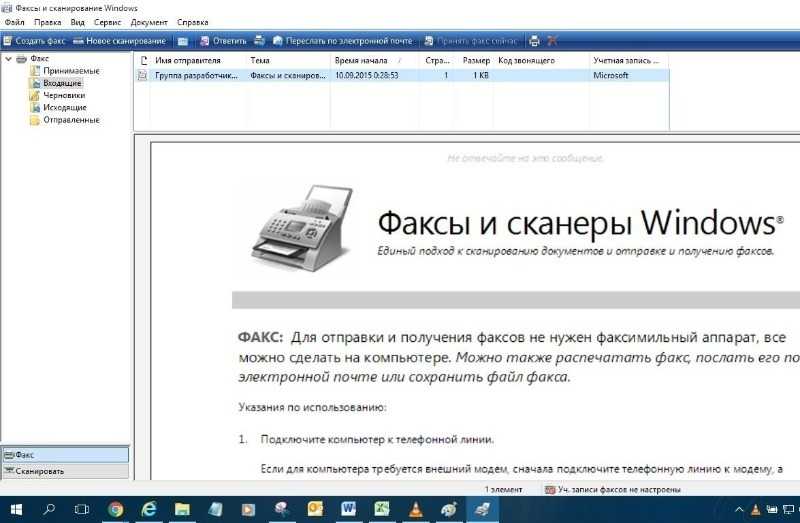Viewport: 800px width, 523px height.
Task: Click the Ответить reply icon
Action: 223,41
